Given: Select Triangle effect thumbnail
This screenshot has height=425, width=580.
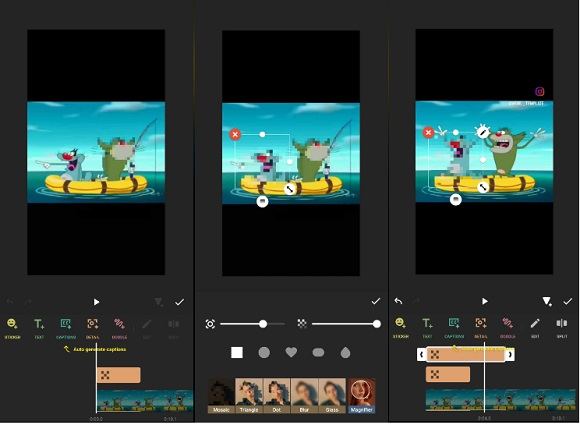Looking at the screenshot, I should pyautogui.click(x=249, y=395).
